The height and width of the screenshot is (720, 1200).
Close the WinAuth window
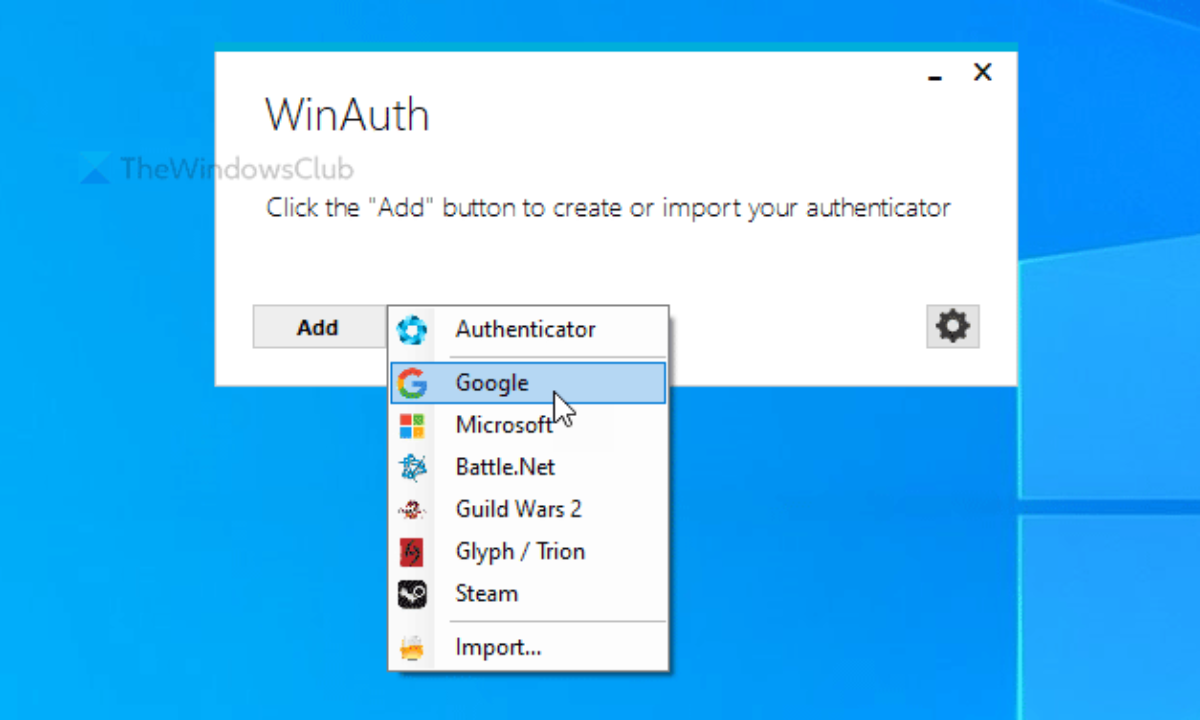pos(983,72)
